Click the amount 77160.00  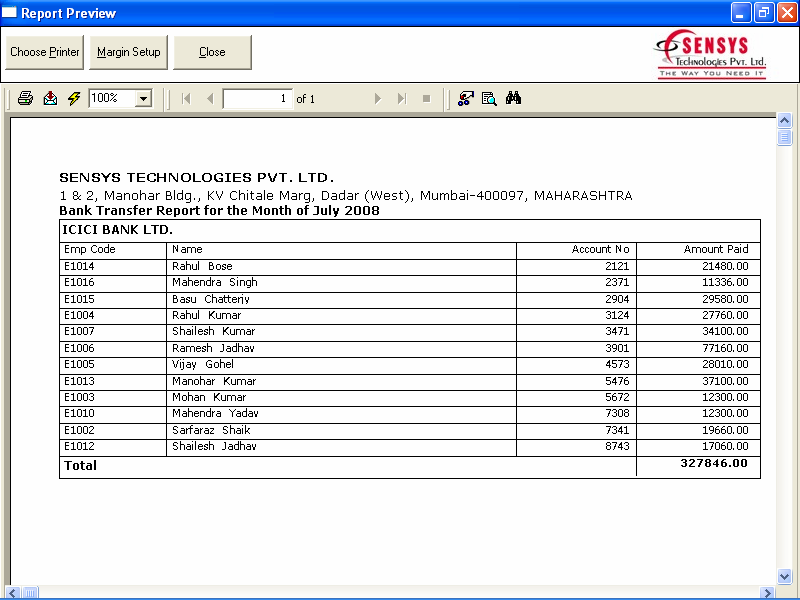tap(725, 348)
